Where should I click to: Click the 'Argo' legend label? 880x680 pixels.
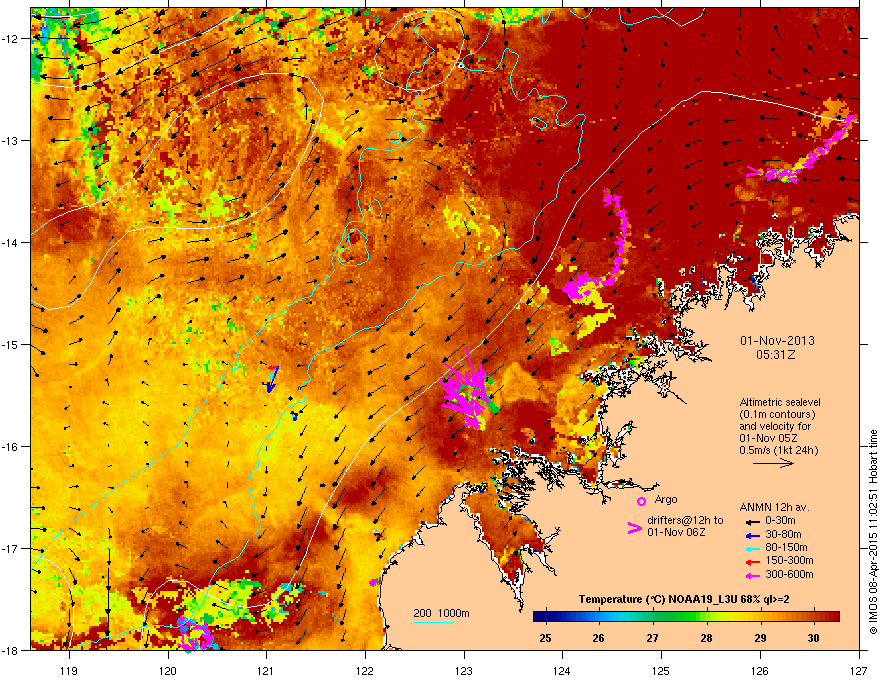[666, 499]
